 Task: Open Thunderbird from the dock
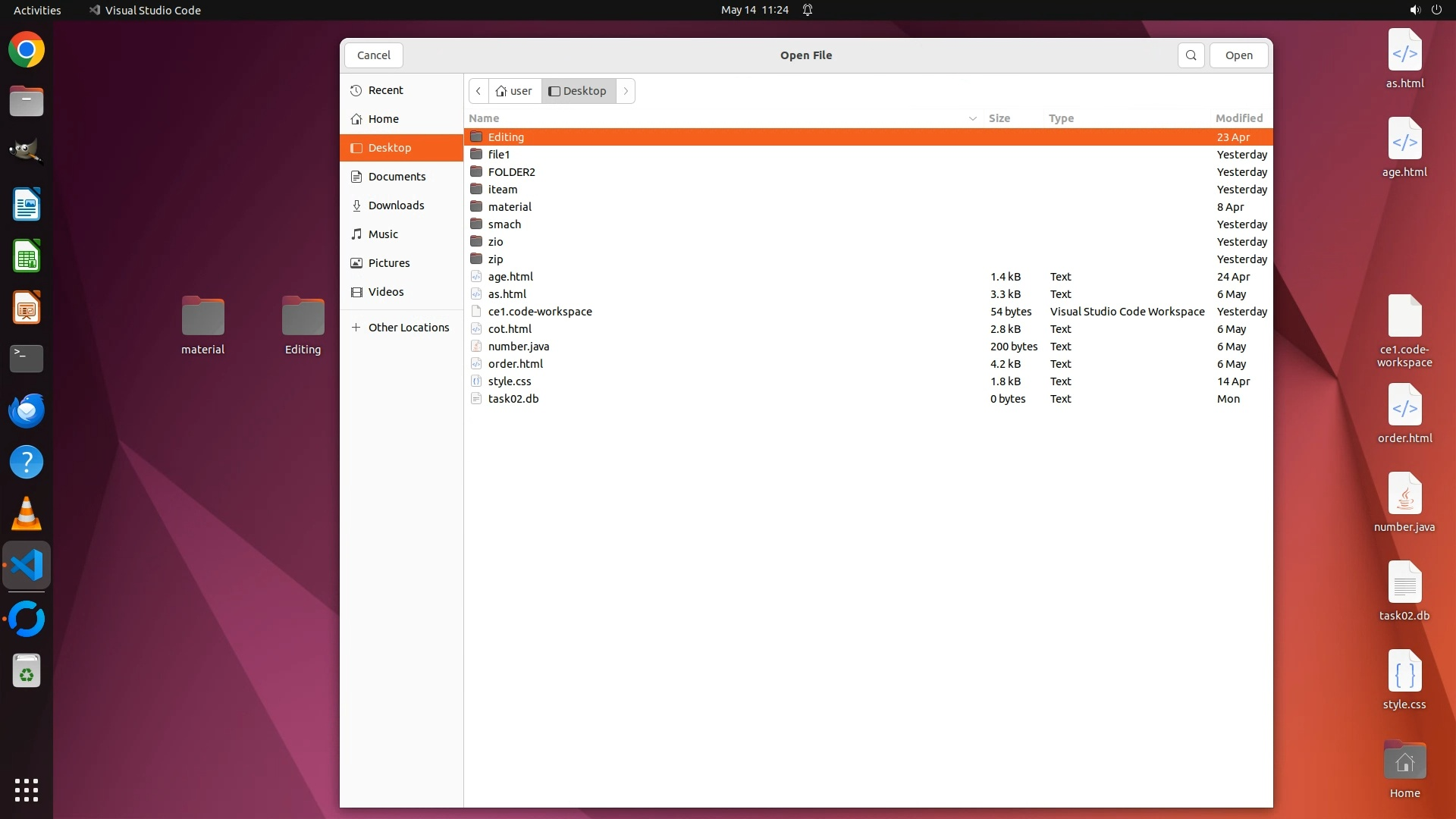coord(27,411)
